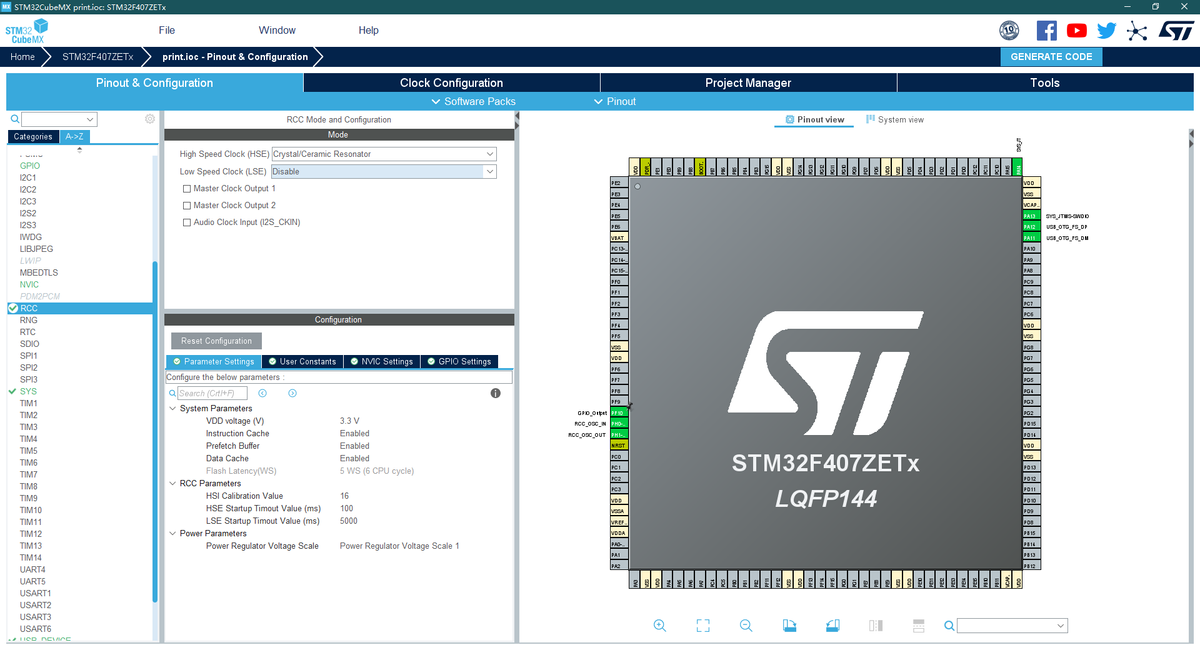Click the GENERATE CODE button
The width and height of the screenshot is (1200, 650).
click(1051, 57)
